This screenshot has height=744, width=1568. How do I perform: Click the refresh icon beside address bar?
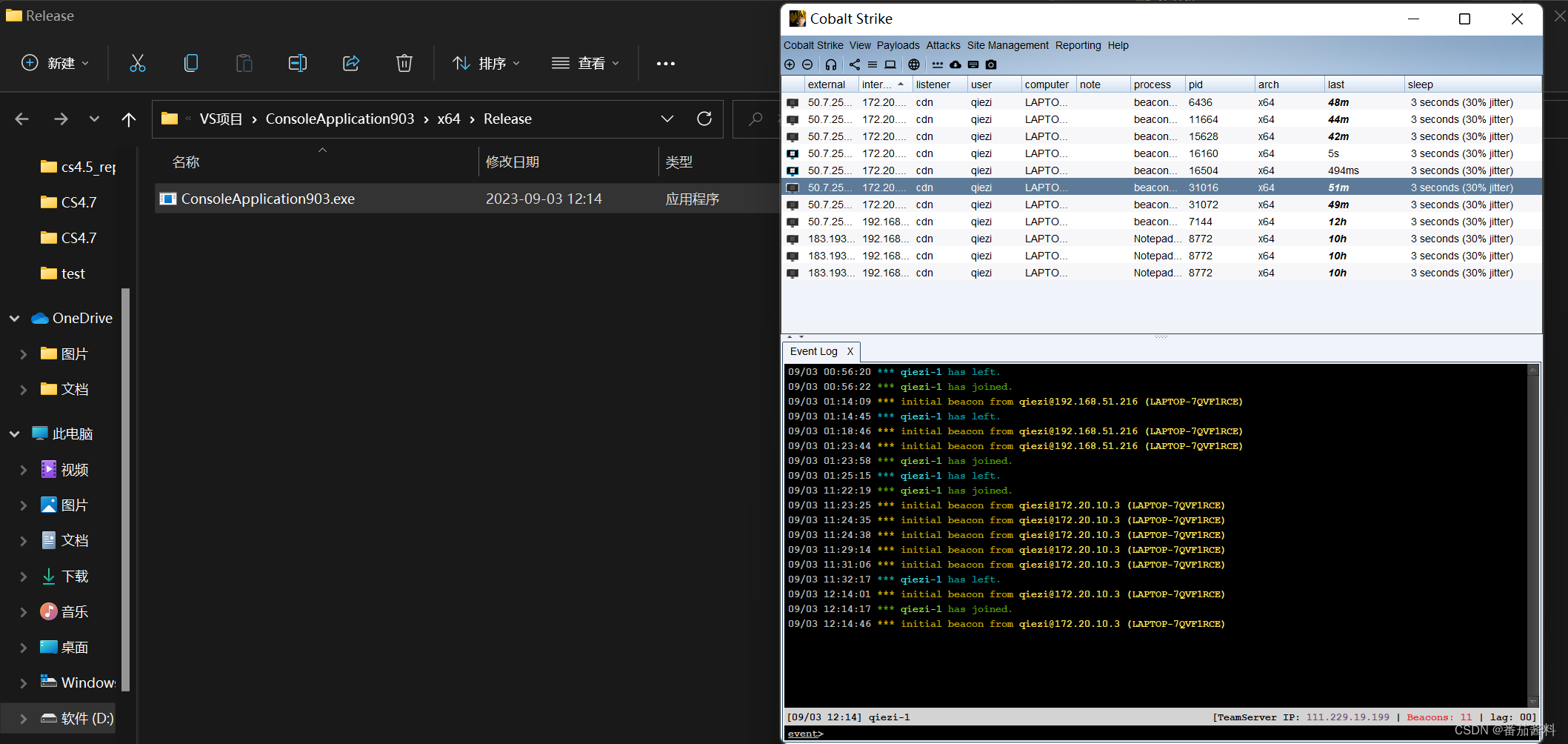click(x=704, y=119)
